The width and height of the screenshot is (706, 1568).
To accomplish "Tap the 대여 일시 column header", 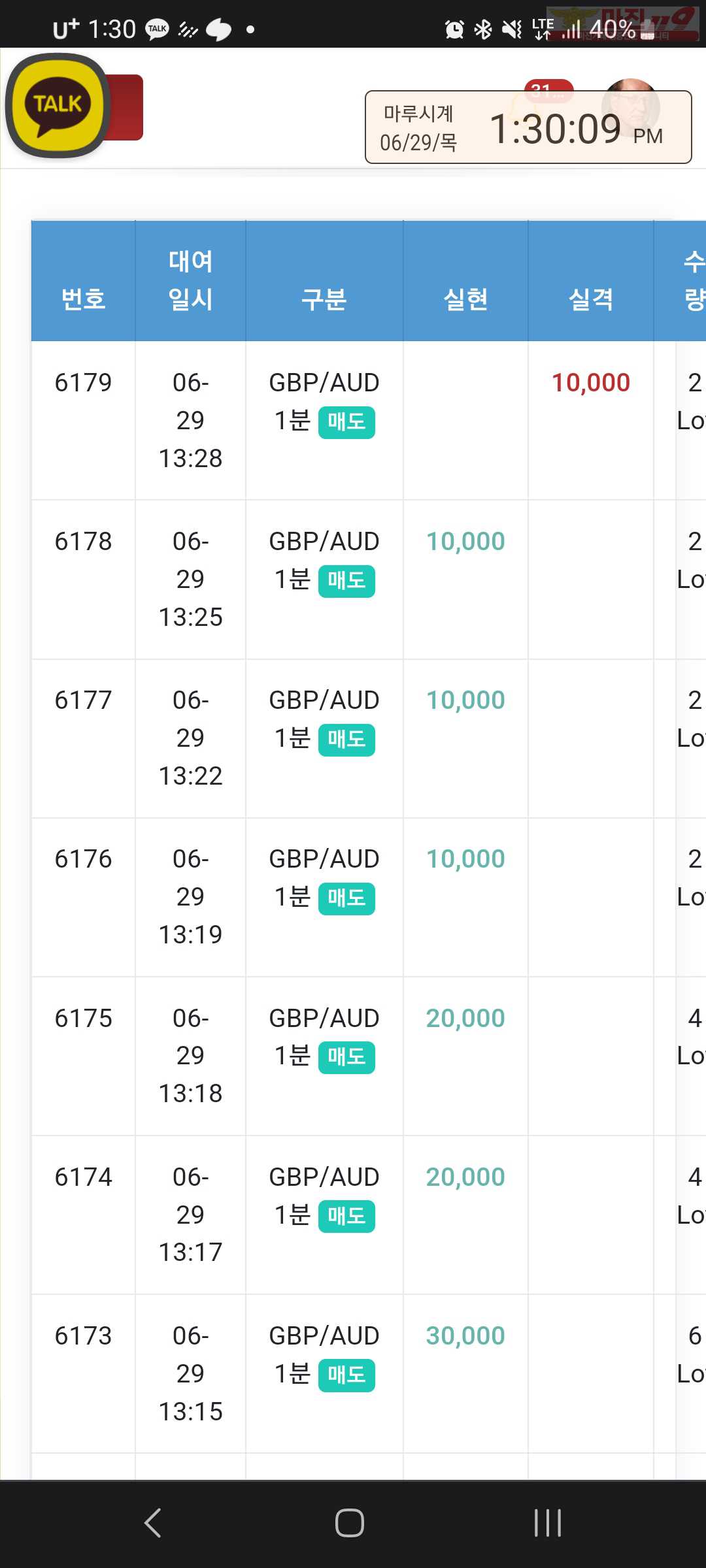I will coord(190,280).
